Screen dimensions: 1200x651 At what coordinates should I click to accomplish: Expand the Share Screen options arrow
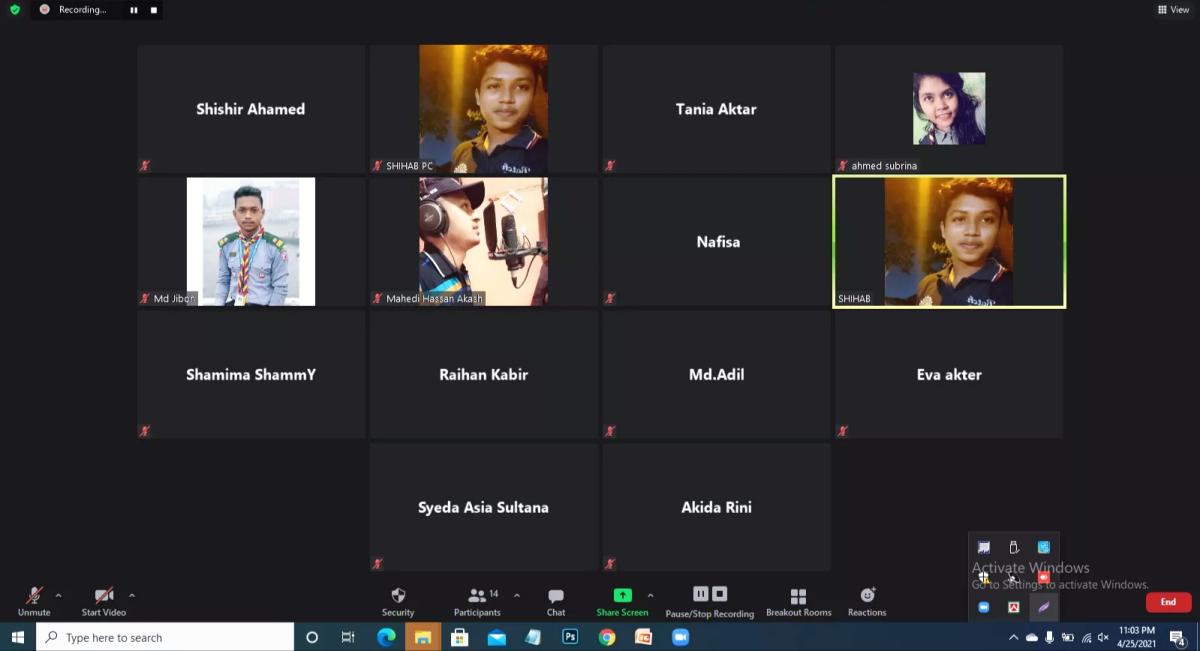651,595
